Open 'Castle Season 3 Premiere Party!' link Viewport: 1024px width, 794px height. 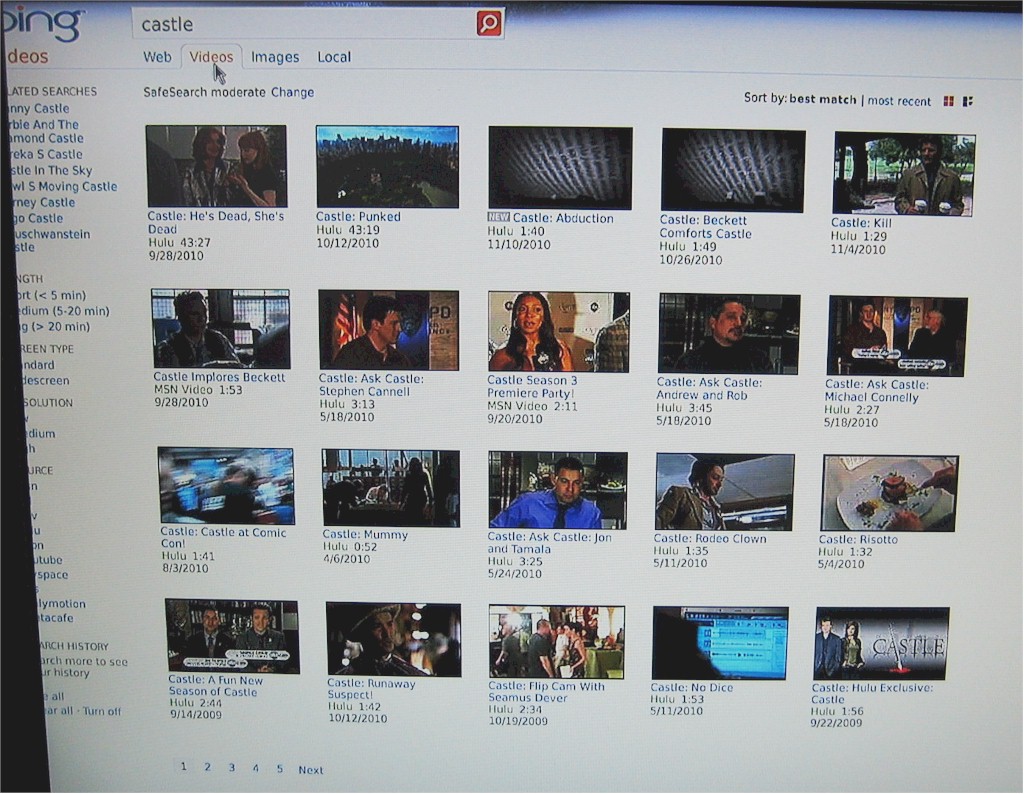(x=532, y=387)
